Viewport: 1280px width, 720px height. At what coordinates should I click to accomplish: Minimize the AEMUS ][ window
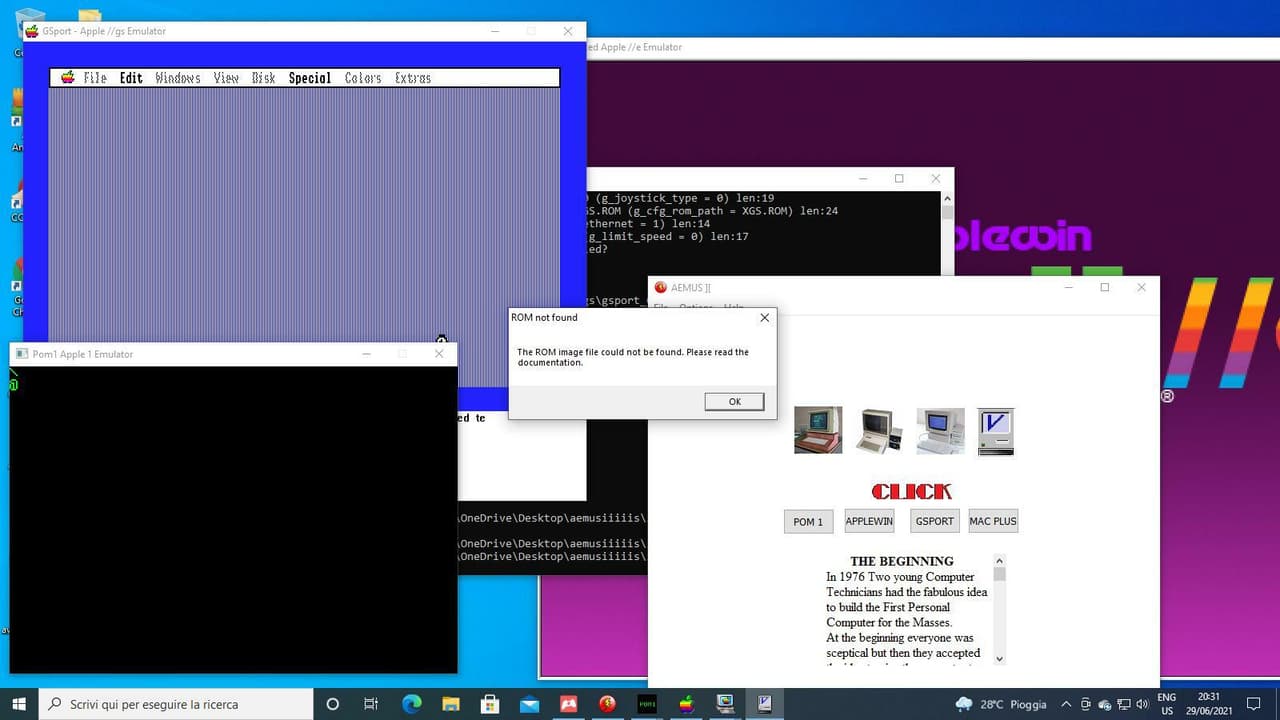point(1068,287)
